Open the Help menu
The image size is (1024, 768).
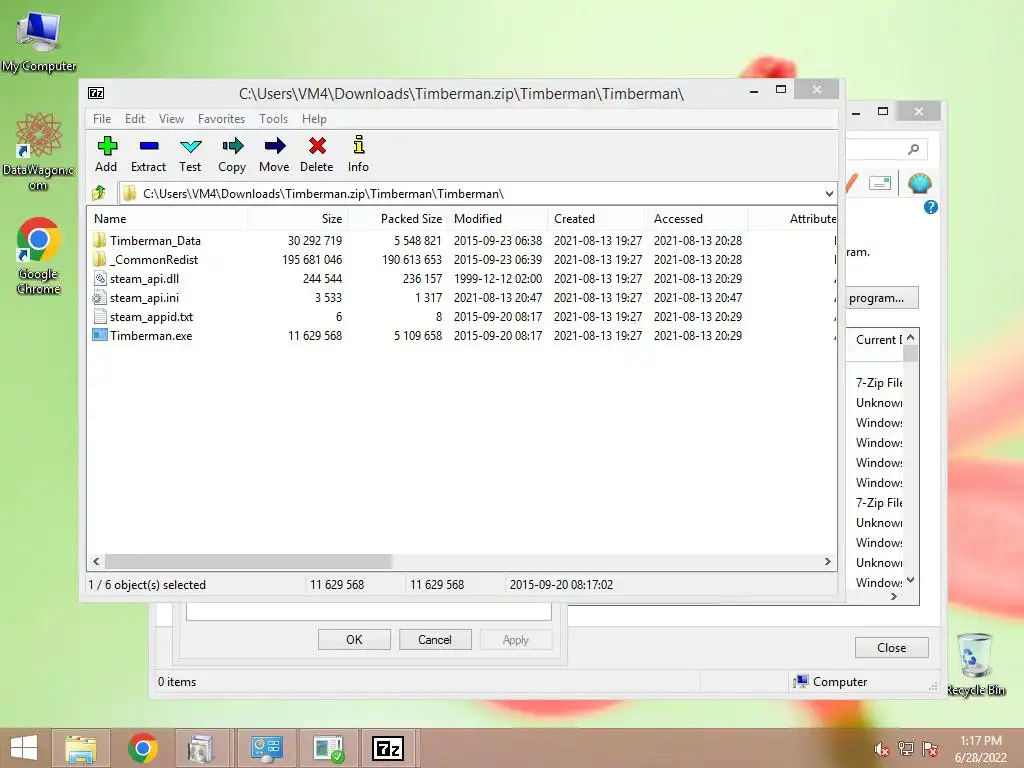point(314,119)
